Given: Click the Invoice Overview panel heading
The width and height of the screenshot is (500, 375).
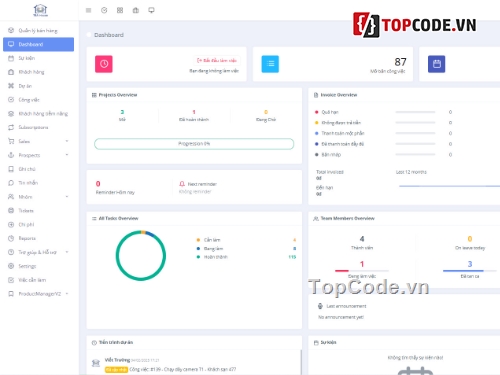Looking at the screenshot, I should coord(339,95).
